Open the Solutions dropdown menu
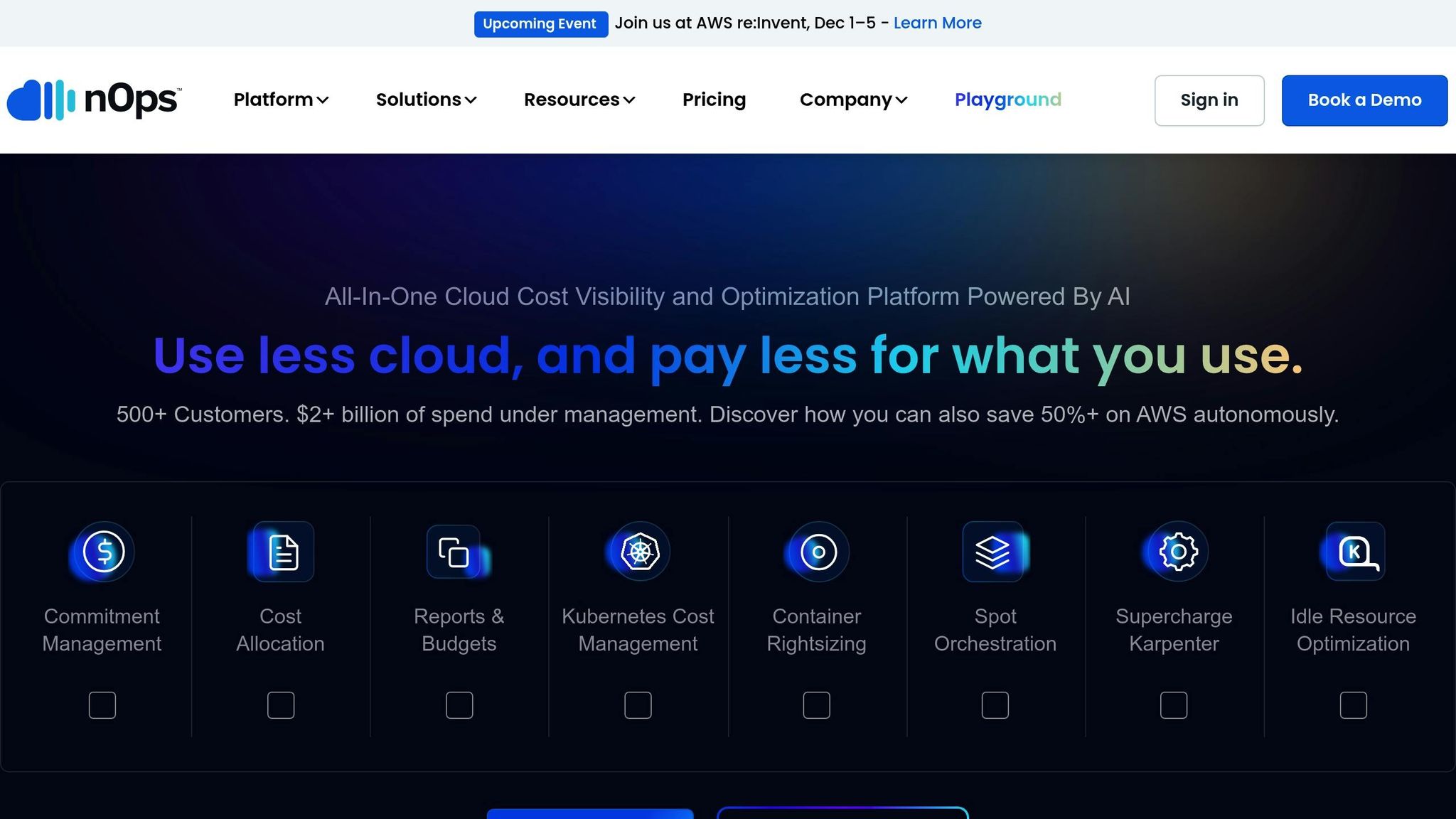The width and height of the screenshot is (1456, 819). [426, 100]
